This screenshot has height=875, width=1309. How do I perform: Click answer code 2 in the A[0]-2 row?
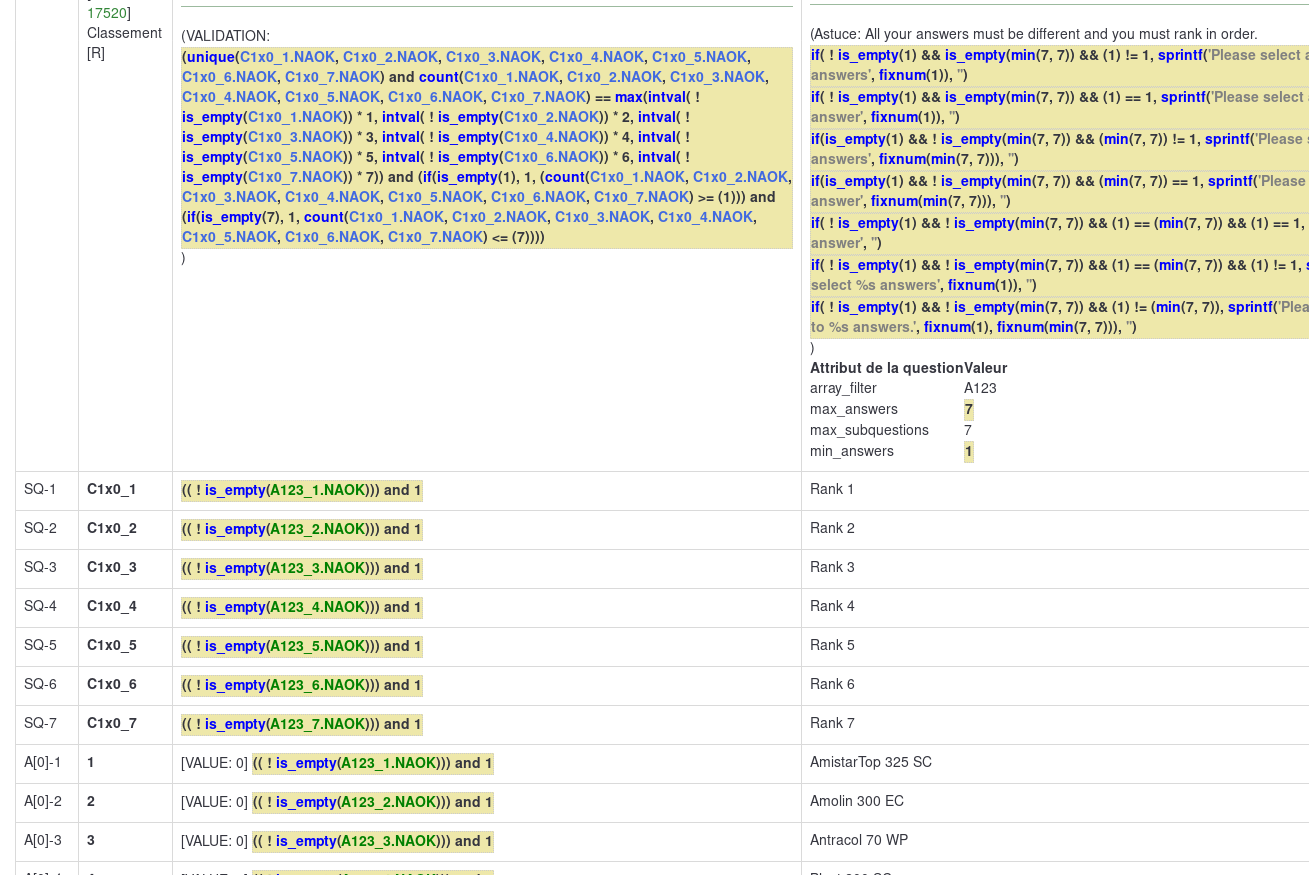[91, 801]
